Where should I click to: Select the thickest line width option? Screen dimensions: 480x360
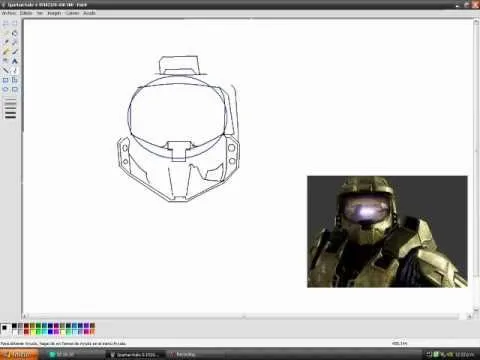pos(10,116)
